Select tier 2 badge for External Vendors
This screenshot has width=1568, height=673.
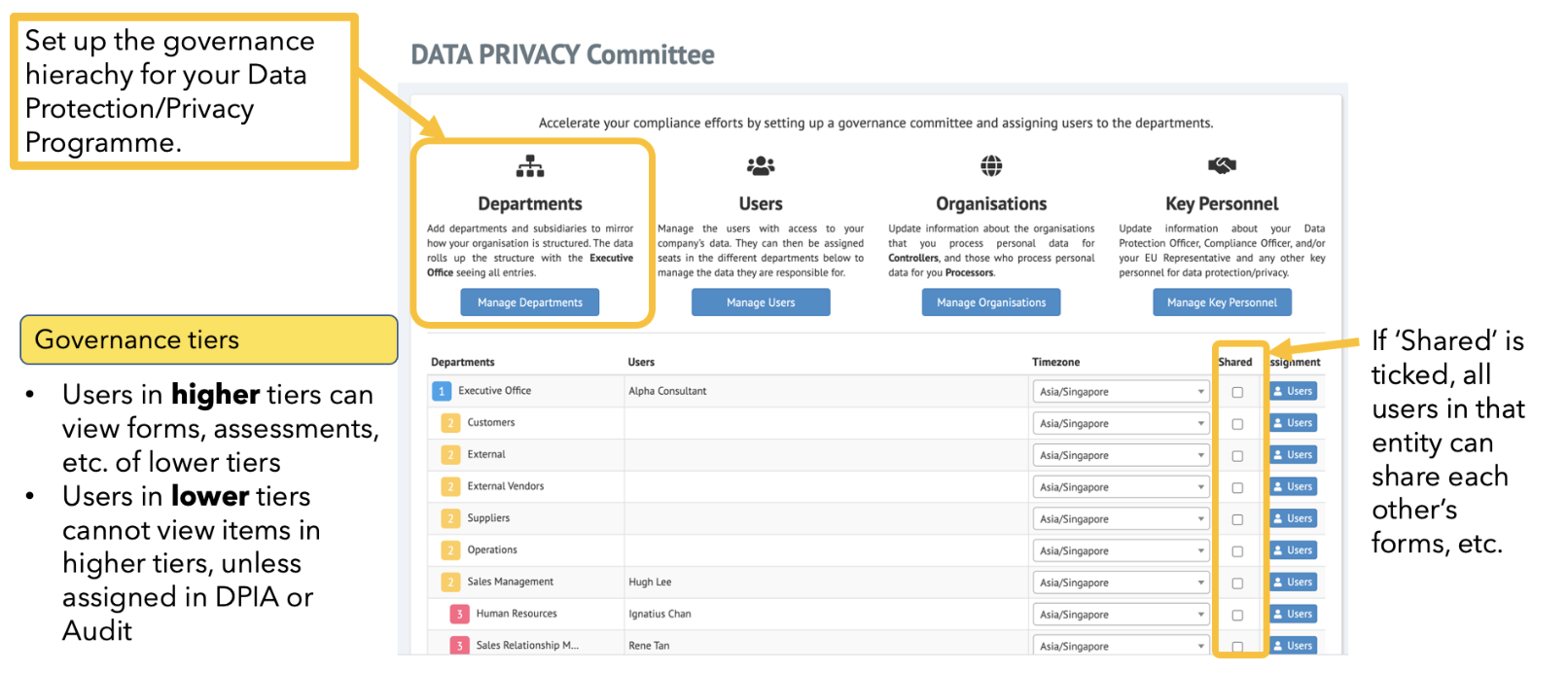pyautogui.click(x=450, y=486)
